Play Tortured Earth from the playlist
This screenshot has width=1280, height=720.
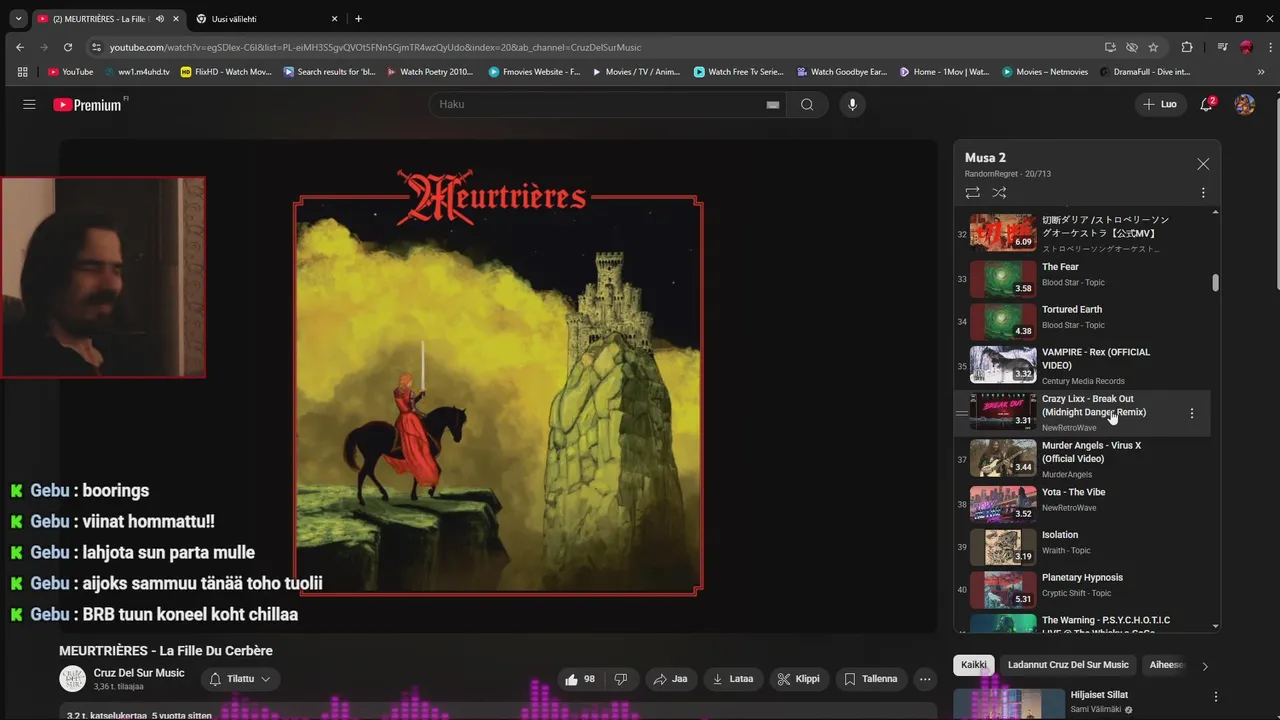point(1083,321)
